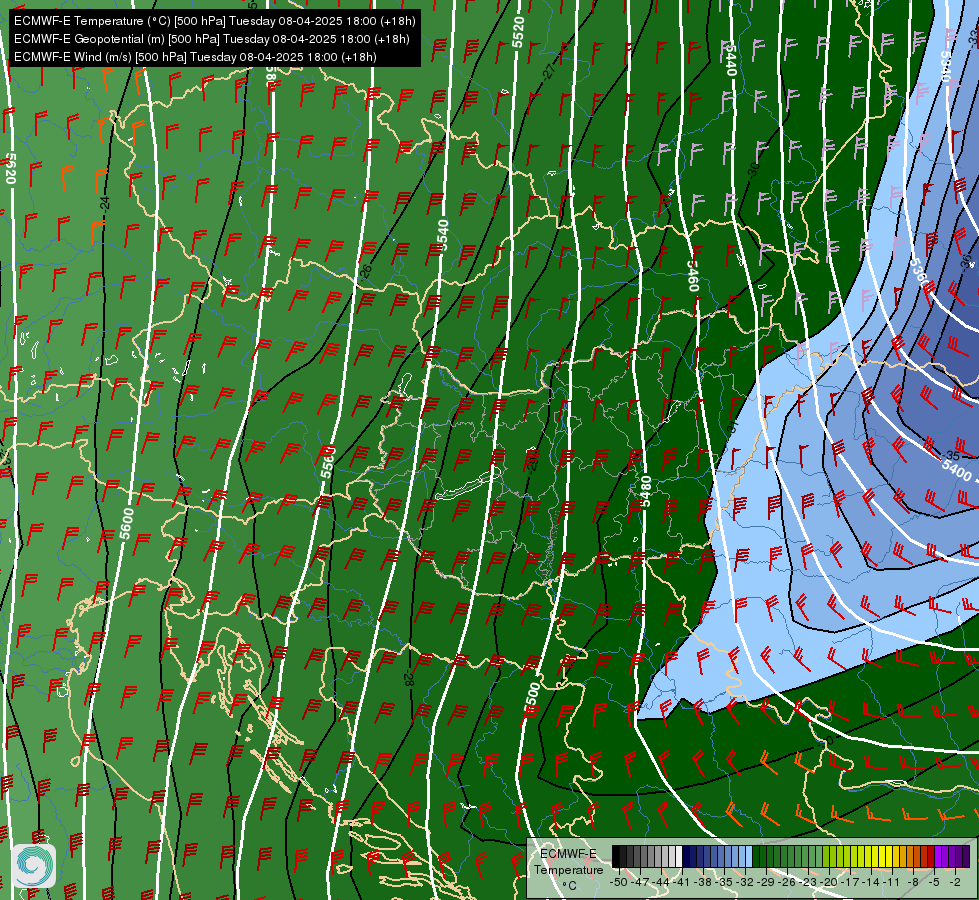Click the -41 value on the legend scale
This screenshot has height=900, width=979.
coord(681,882)
